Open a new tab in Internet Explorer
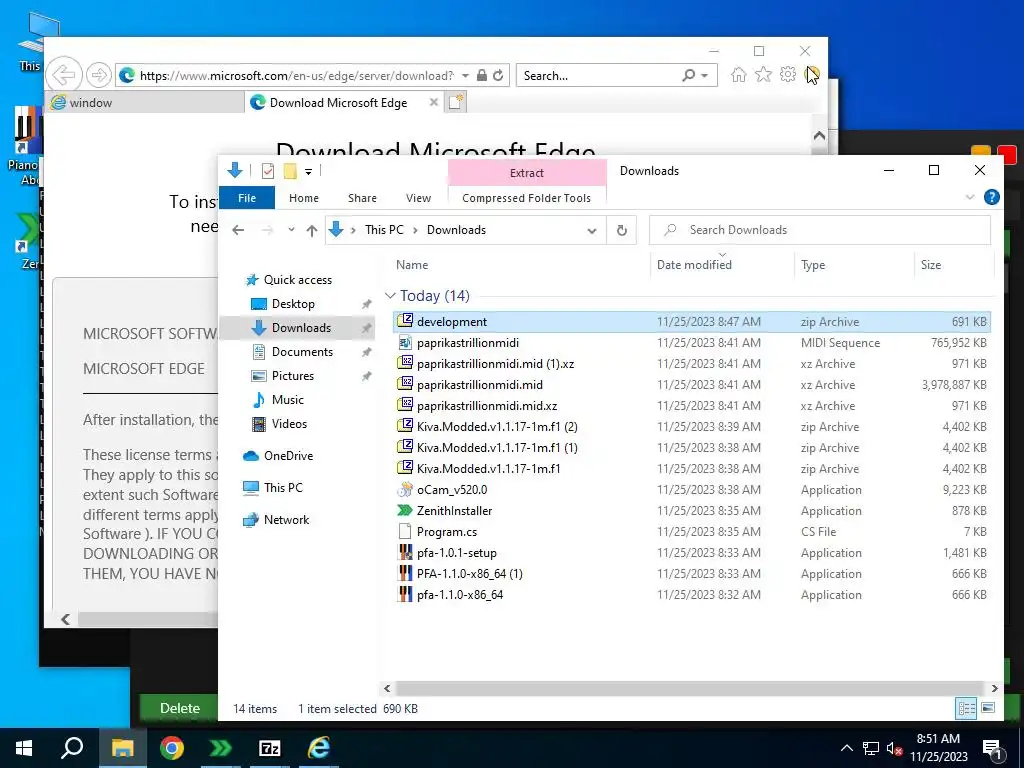This screenshot has width=1024, height=768. click(456, 103)
